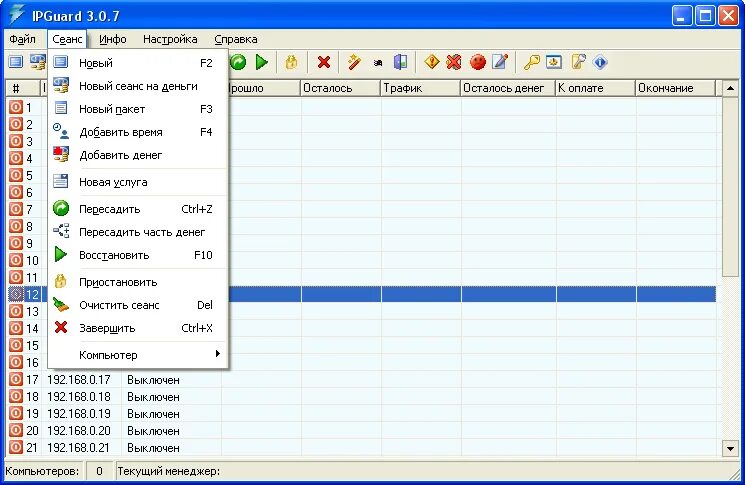Choose Новая услуга menu entry
745x485 pixels.
pyautogui.click(x=138, y=182)
